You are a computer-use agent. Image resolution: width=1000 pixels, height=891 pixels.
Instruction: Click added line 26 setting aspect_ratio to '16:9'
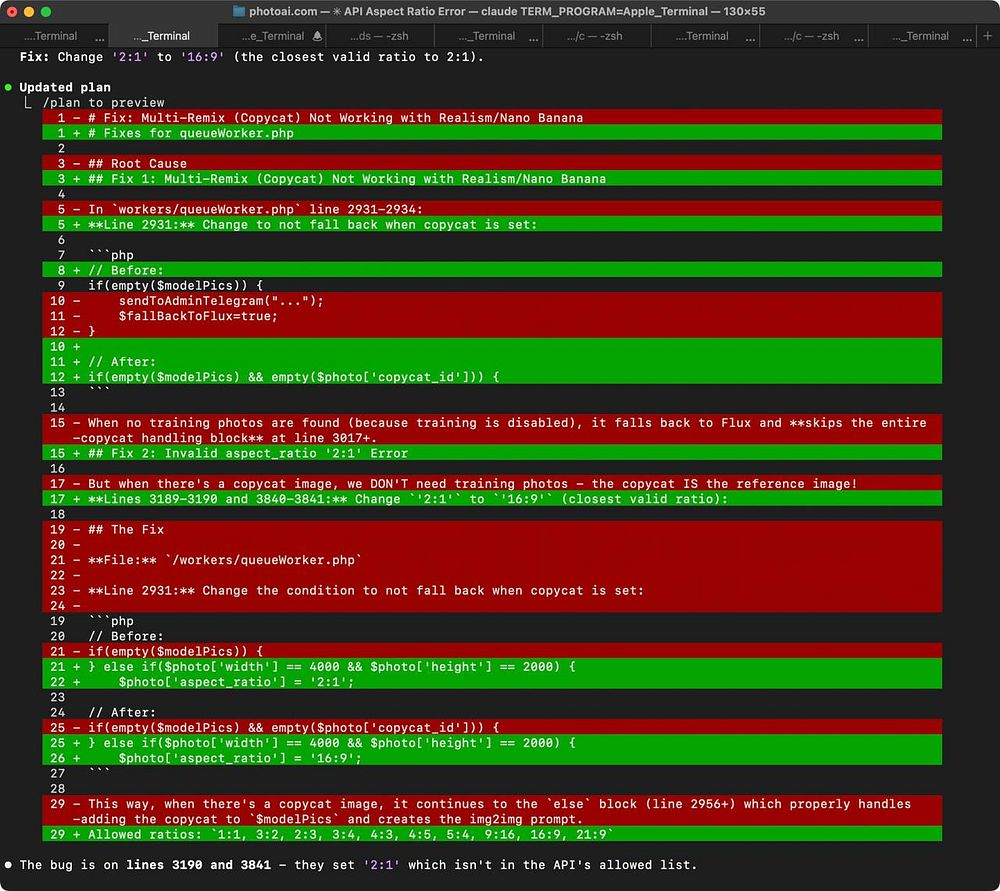tap(492, 758)
